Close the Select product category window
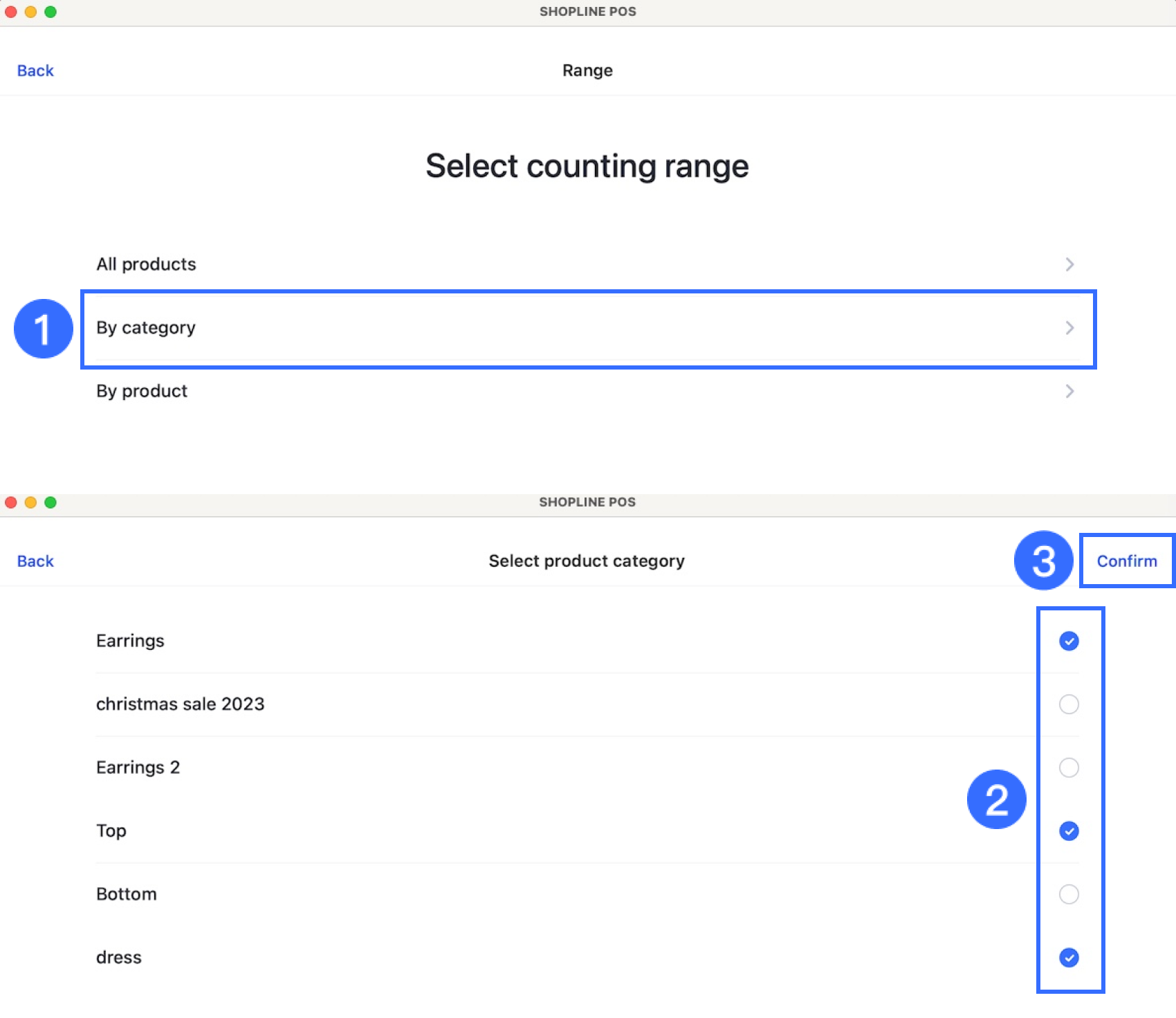The image size is (1176, 1018). [x=11, y=502]
